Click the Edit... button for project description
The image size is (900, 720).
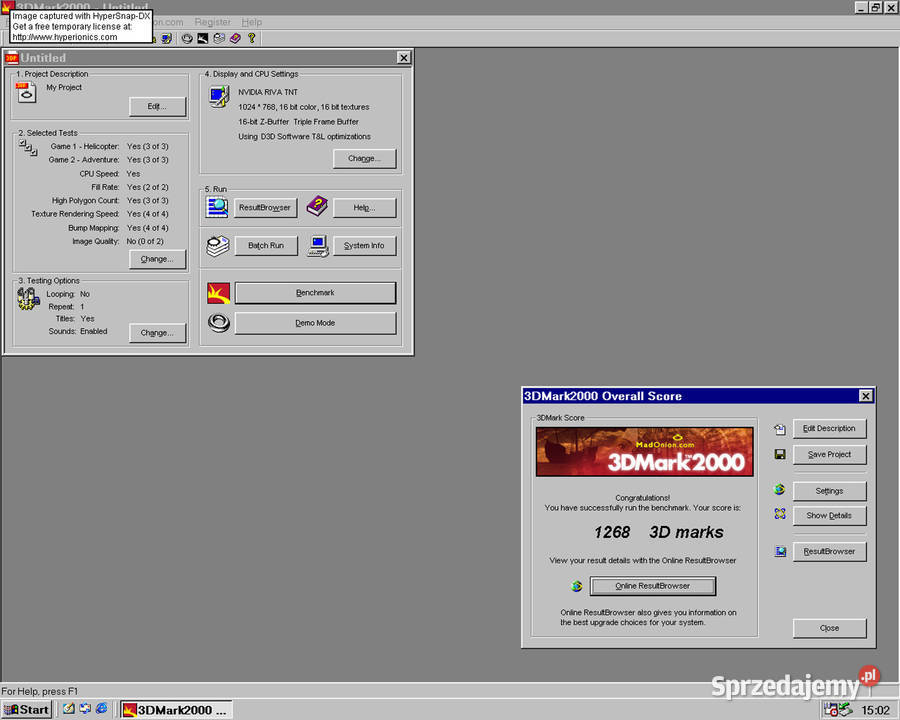157,106
